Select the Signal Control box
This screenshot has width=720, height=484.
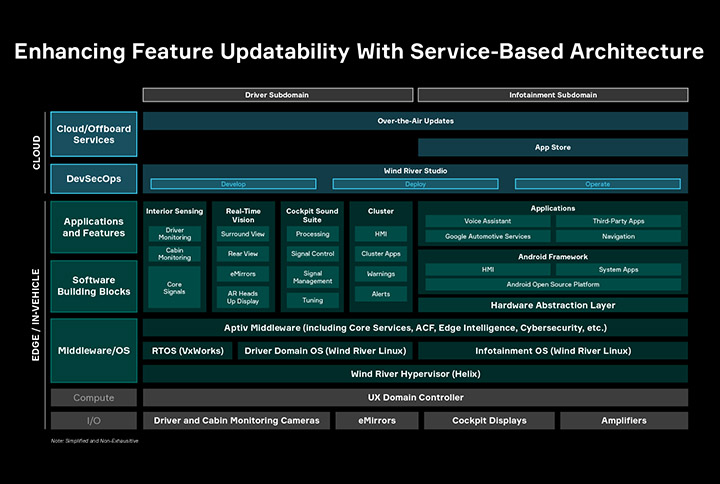pos(313,253)
